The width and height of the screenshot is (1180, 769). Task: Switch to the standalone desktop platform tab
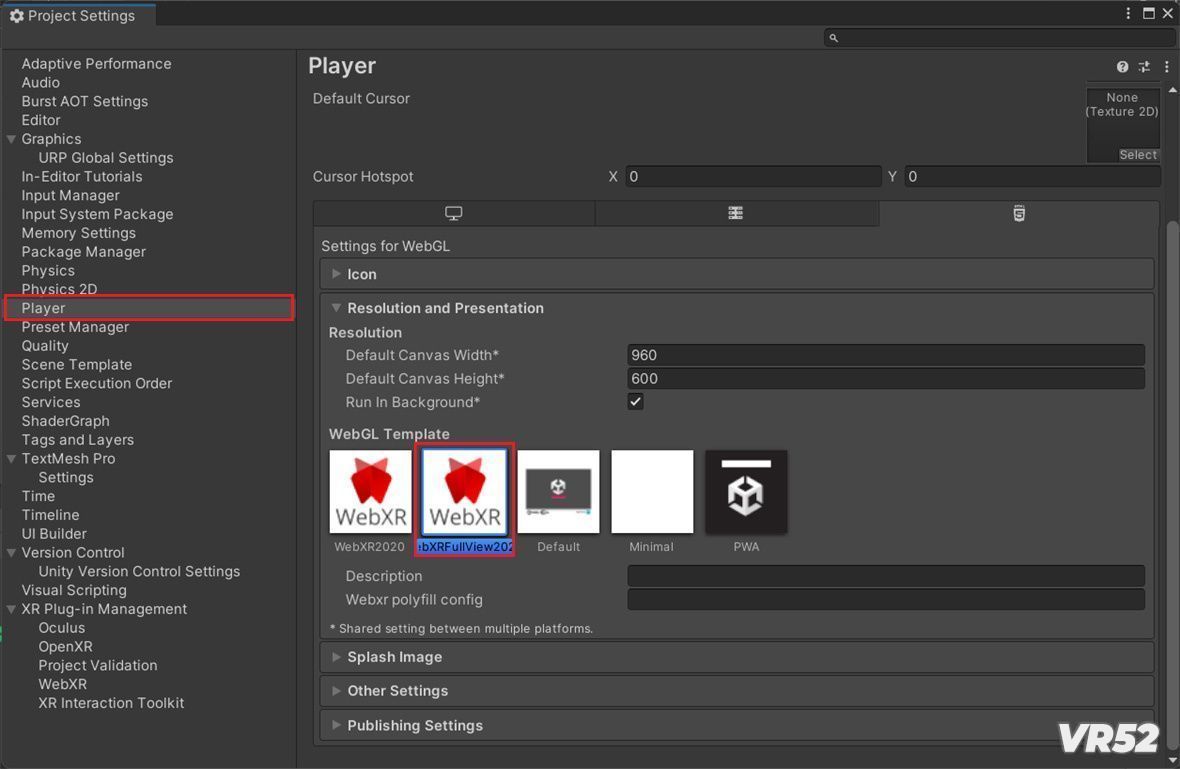454,214
